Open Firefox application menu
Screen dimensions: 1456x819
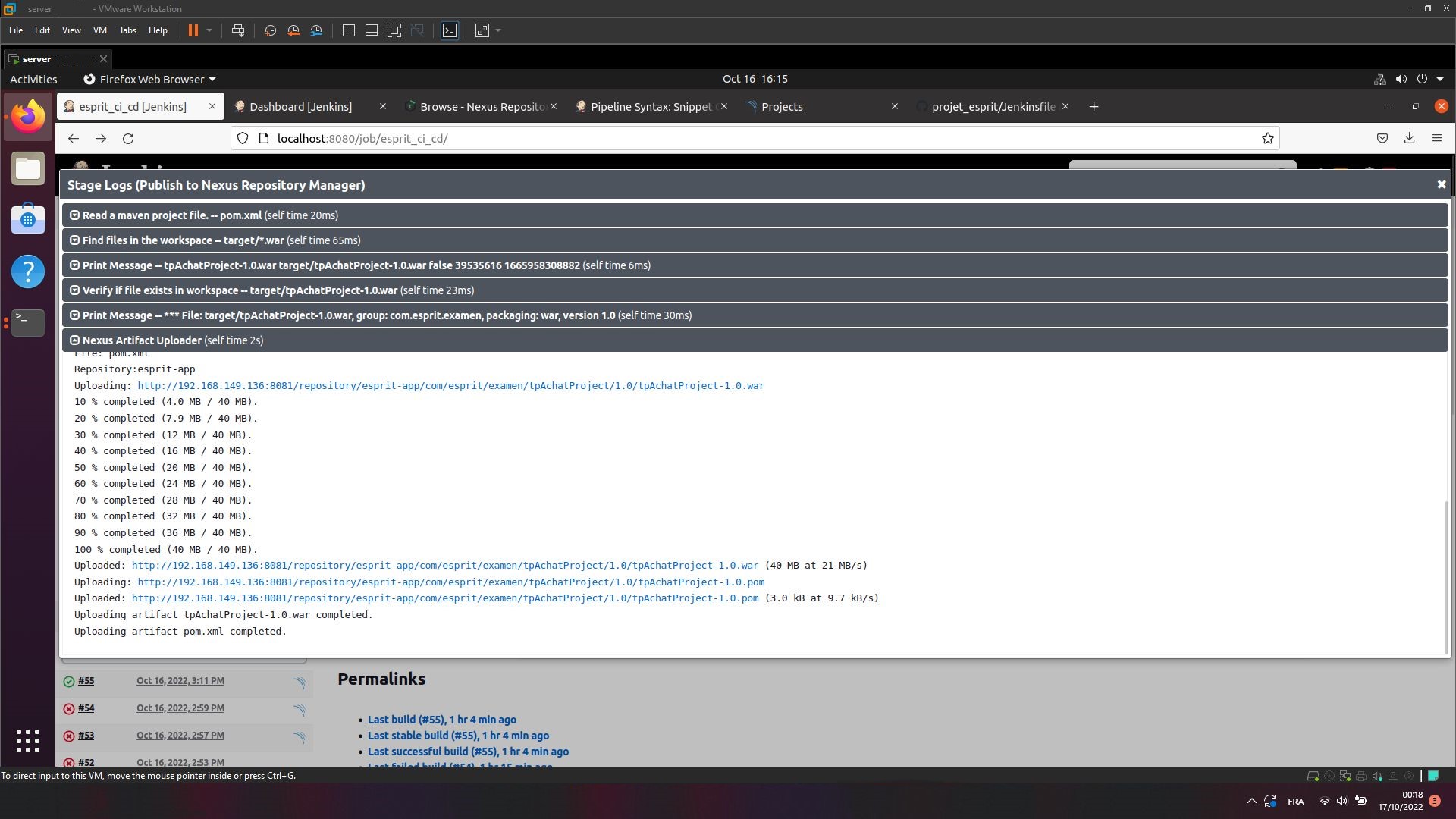point(1436,138)
